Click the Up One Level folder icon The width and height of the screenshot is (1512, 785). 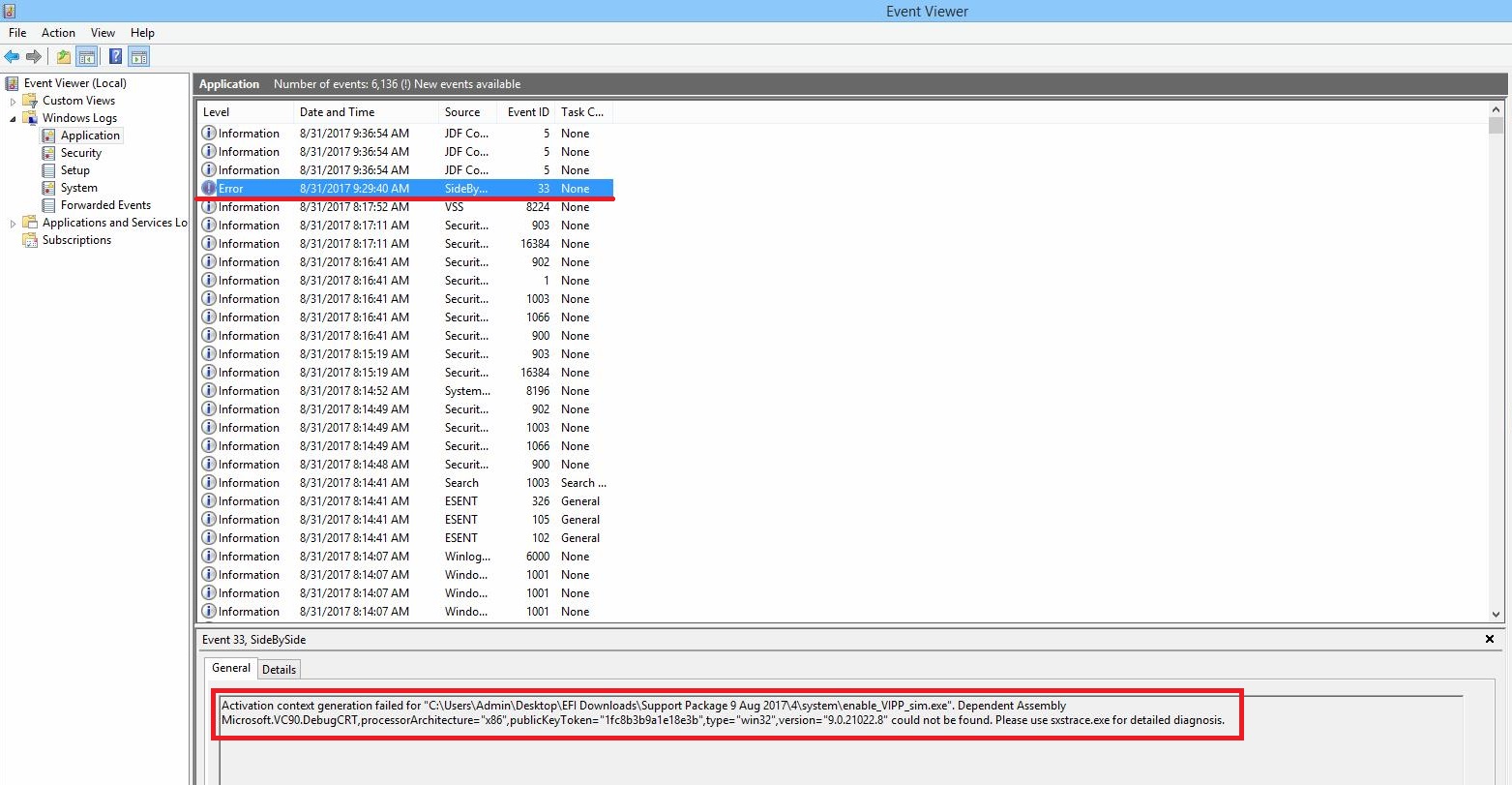[64, 57]
